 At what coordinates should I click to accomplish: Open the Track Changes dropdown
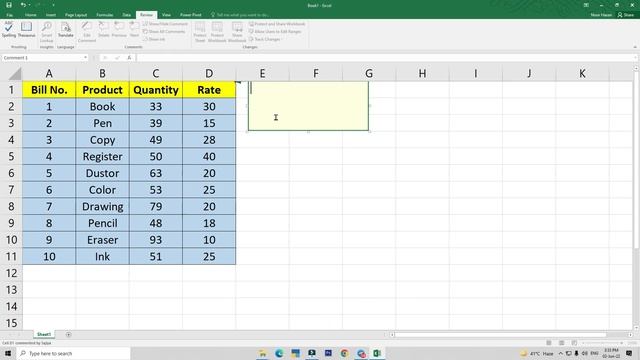pos(265,39)
